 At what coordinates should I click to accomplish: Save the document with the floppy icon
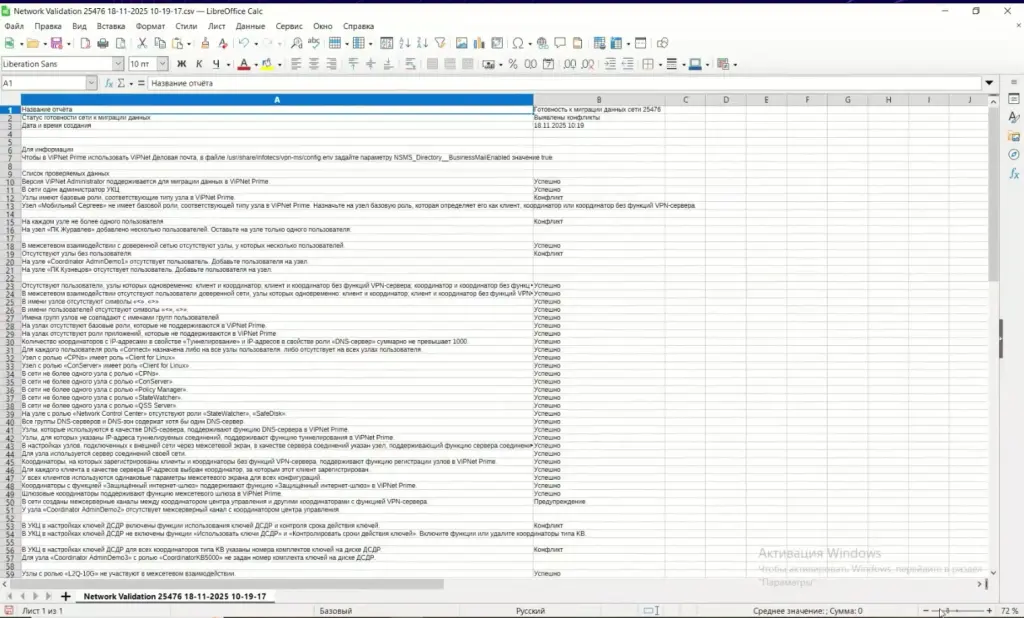(x=56, y=43)
